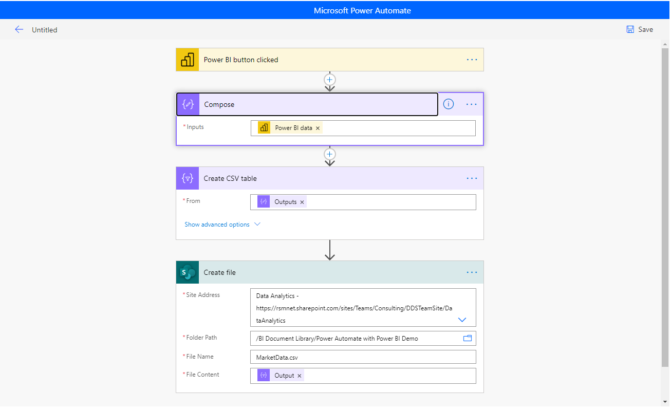Open the Folder Path picker icon
The height and width of the screenshot is (410, 671).
tap(467, 338)
